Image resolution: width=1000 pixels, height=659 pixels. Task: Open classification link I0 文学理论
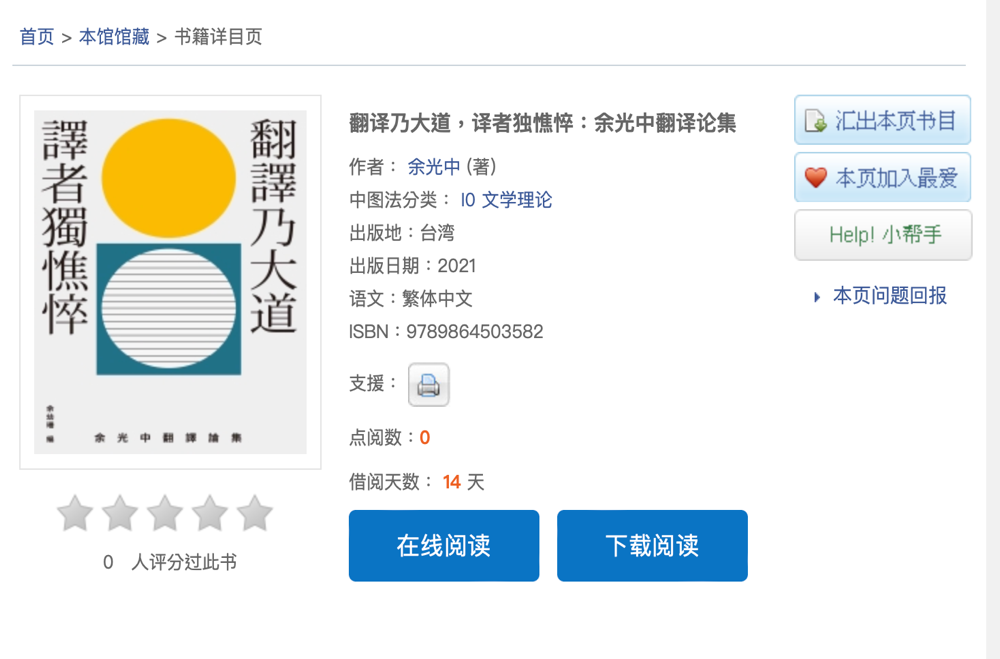pyautogui.click(x=506, y=200)
